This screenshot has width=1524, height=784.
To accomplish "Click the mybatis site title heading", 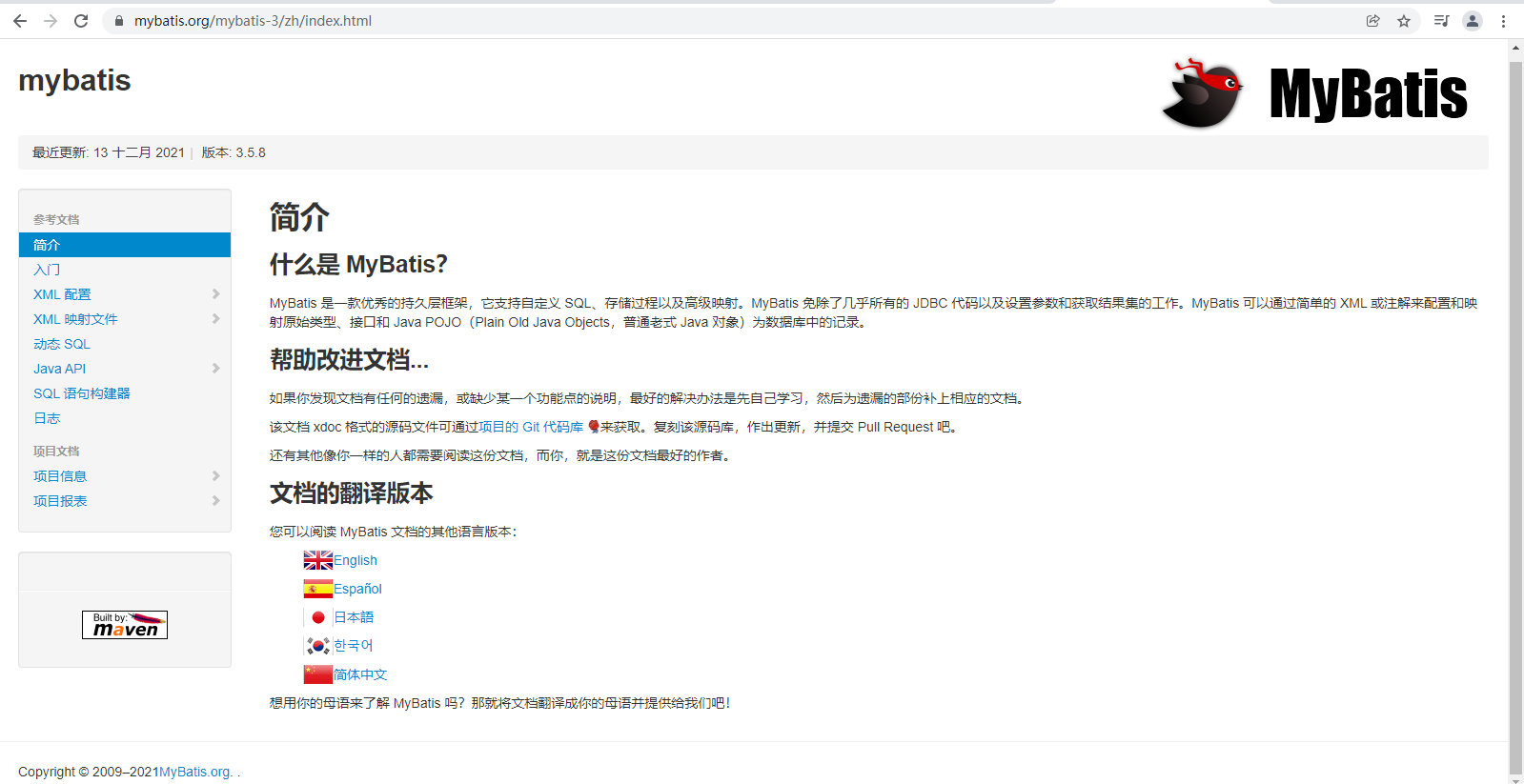I will [x=74, y=80].
